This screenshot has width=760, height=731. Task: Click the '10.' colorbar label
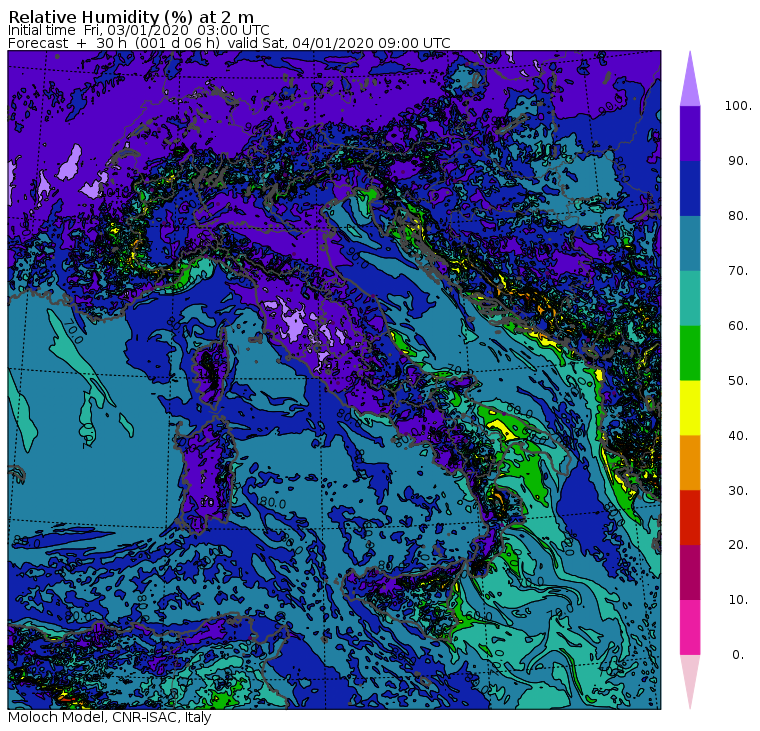click(738, 600)
